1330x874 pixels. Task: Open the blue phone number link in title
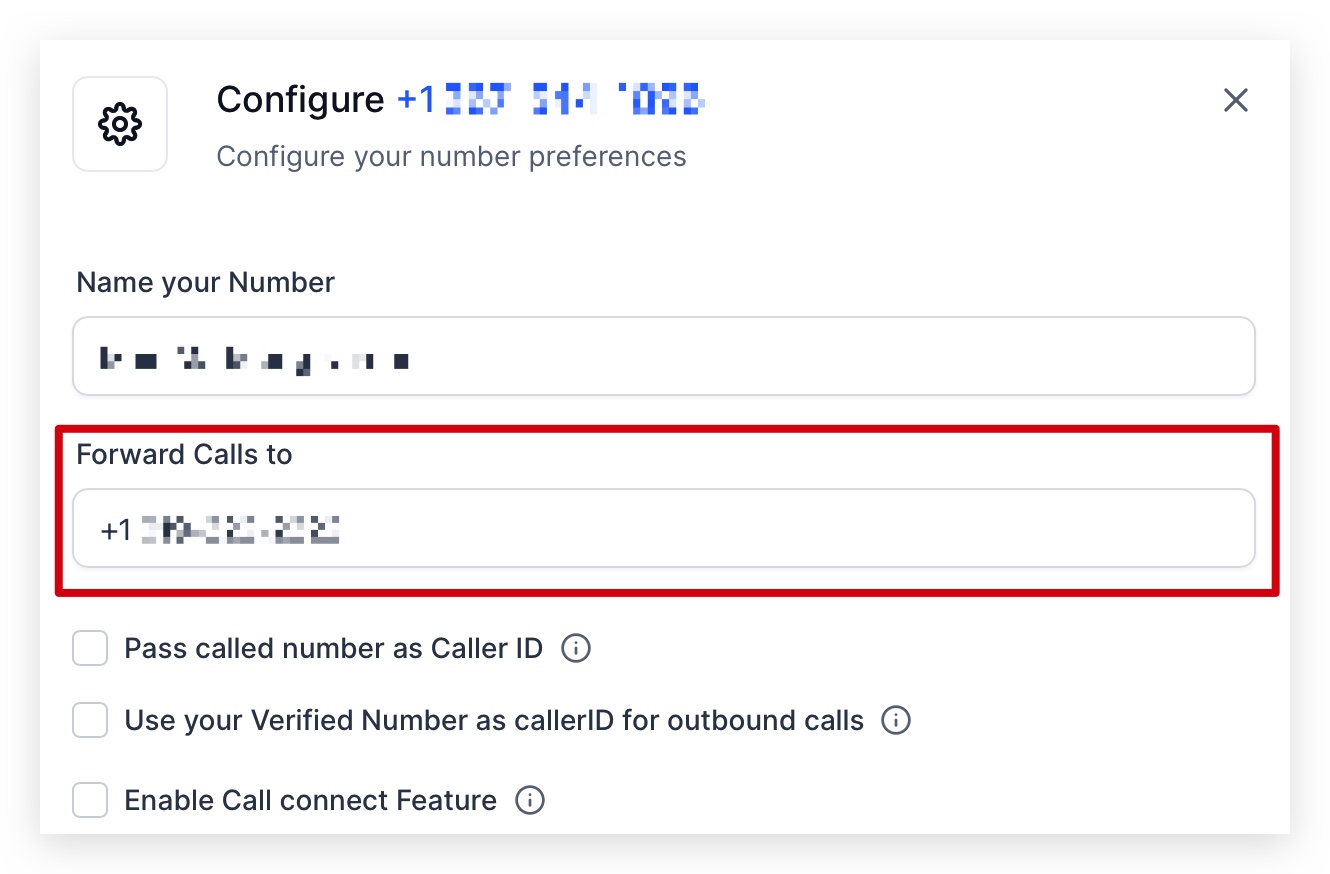[x=552, y=99]
